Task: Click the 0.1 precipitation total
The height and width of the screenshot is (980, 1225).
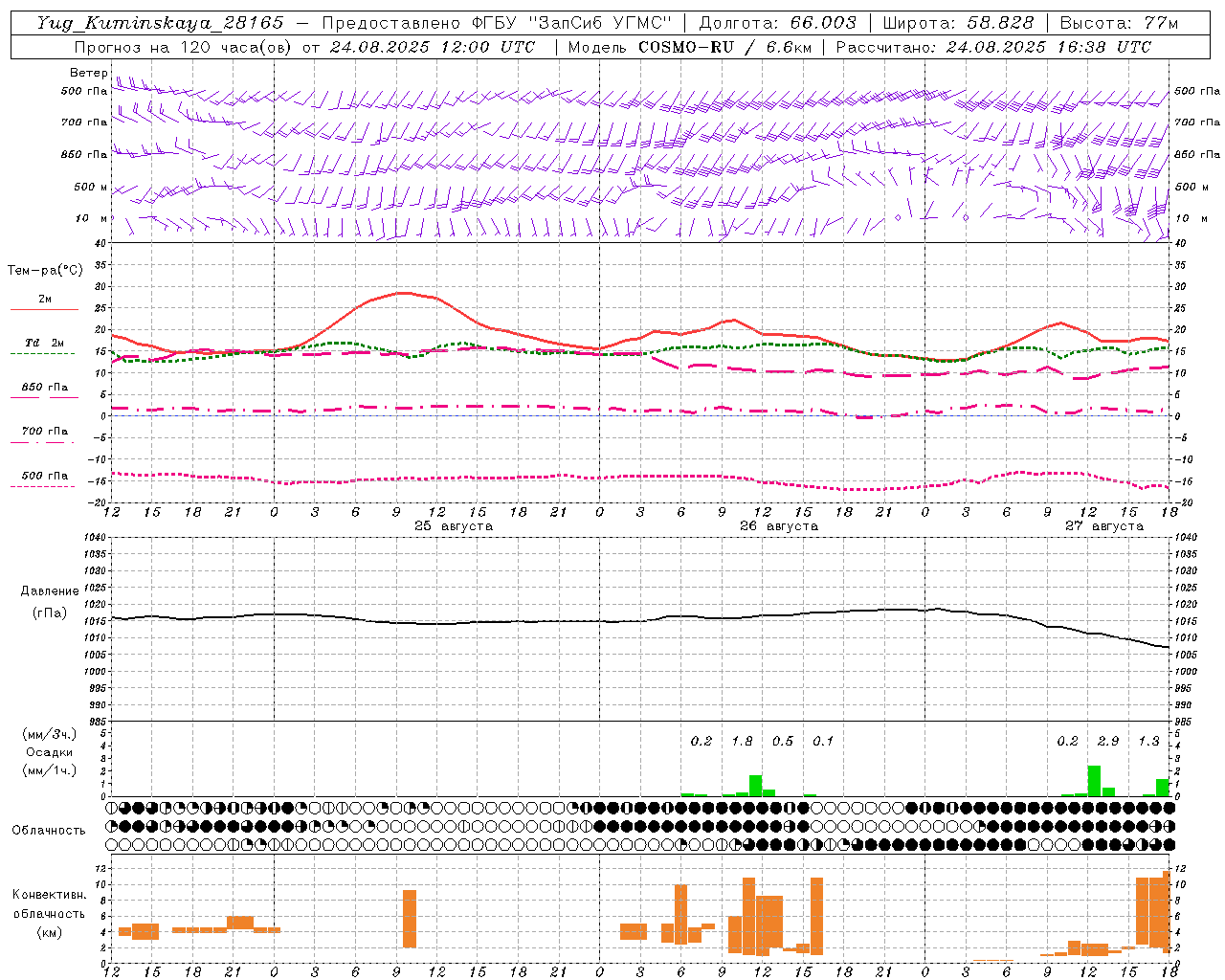Action: click(x=823, y=741)
